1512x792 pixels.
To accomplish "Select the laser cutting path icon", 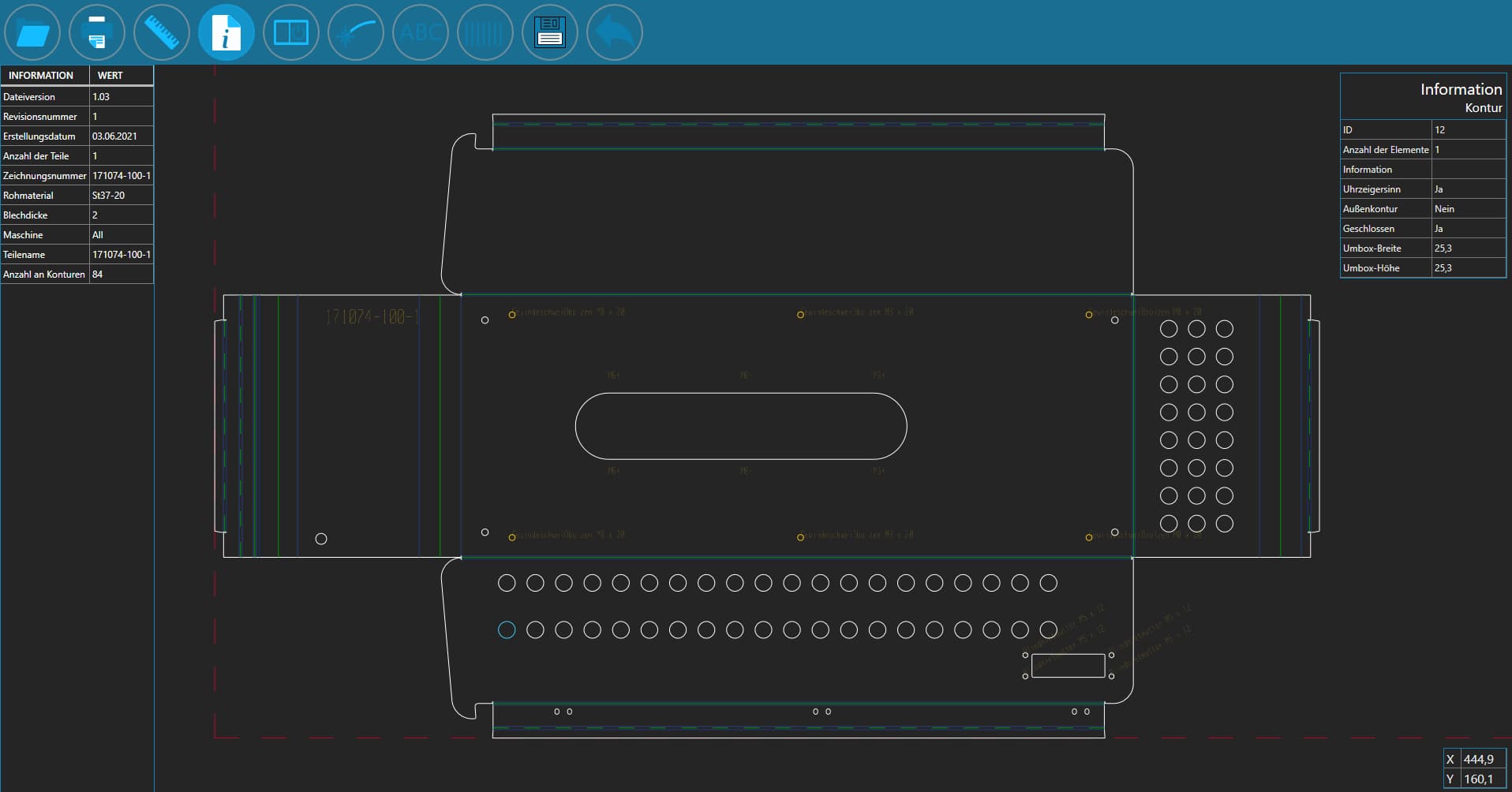I will pos(356,32).
